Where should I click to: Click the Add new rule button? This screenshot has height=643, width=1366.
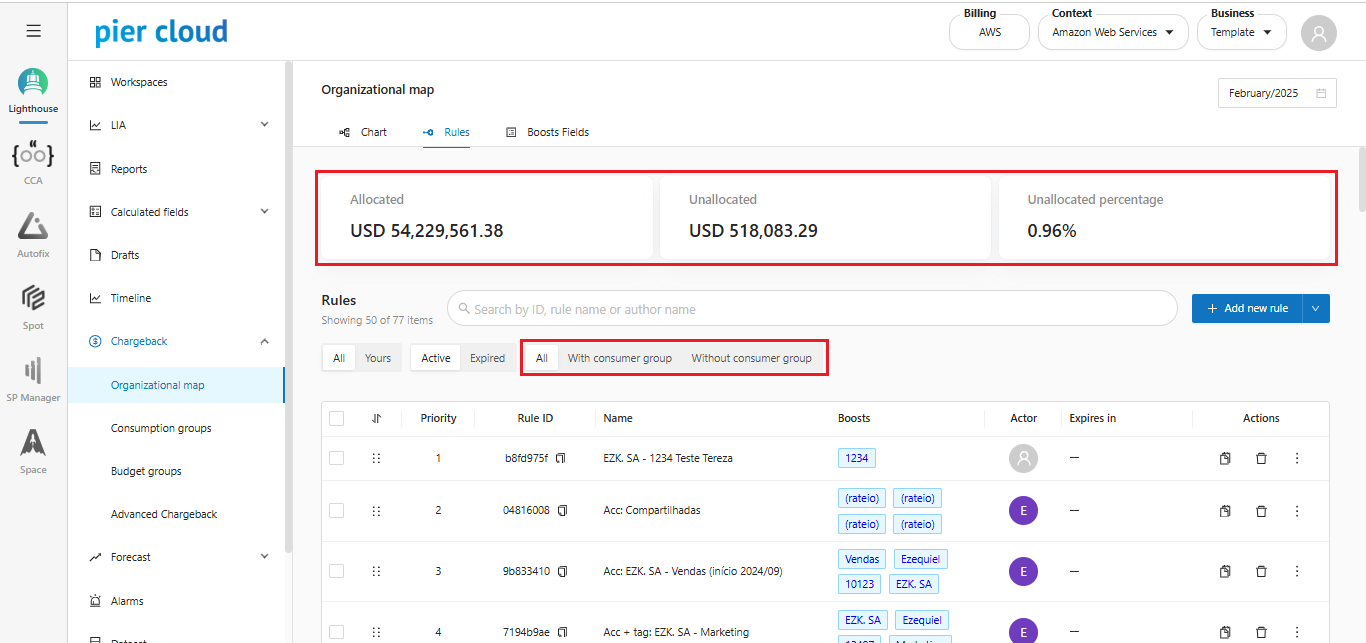pos(1247,309)
